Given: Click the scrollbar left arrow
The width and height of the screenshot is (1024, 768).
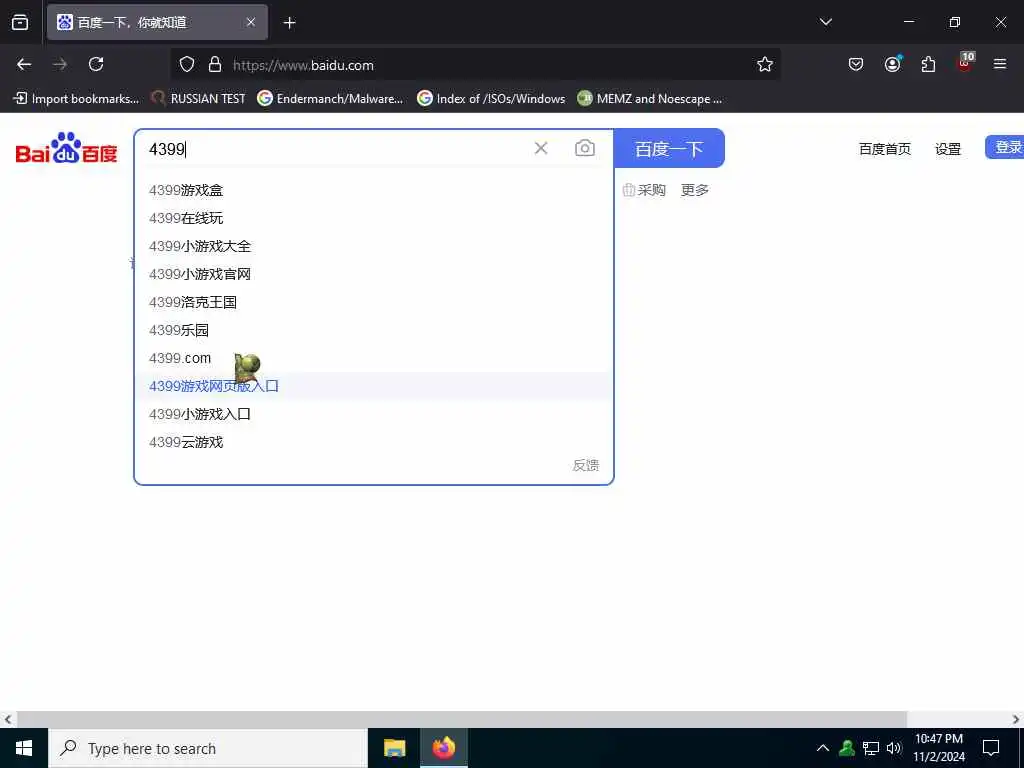Looking at the screenshot, I should coord(7,719).
